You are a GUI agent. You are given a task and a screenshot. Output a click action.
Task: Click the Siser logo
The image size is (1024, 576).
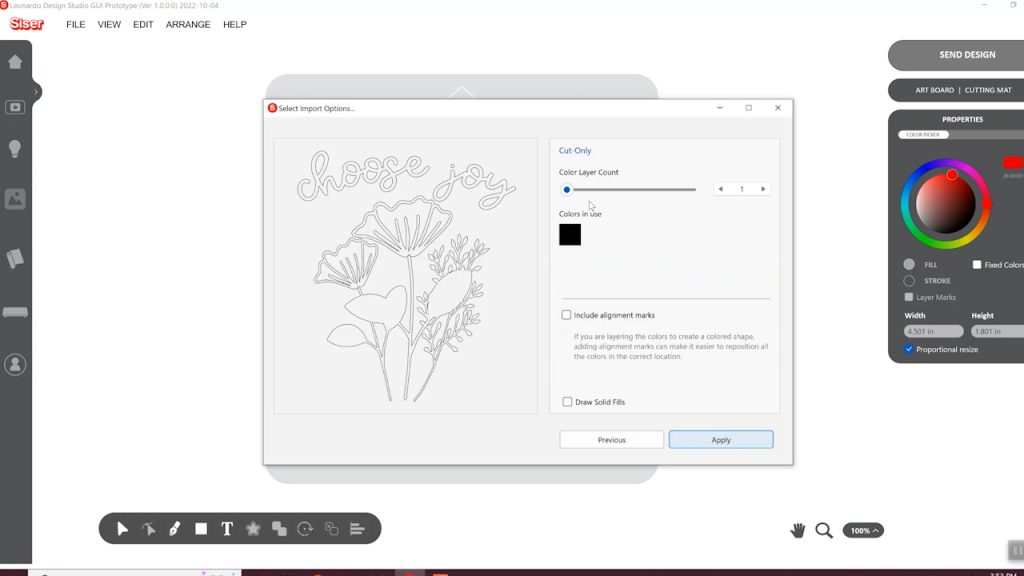click(27, 24)
